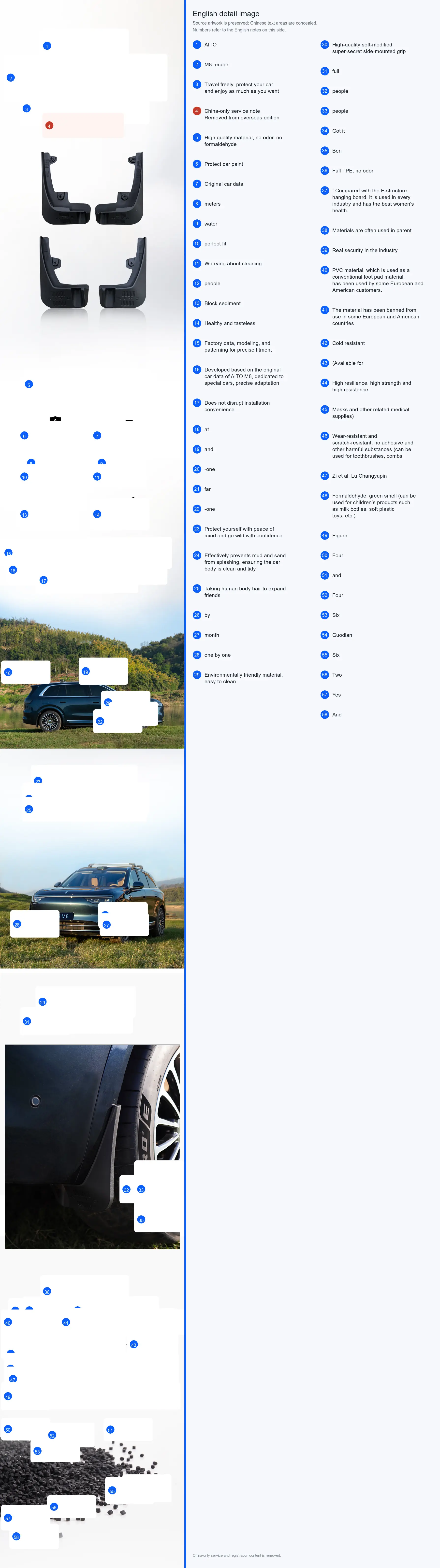
Task: Click 'China-only service note' red entry
Action: (x=242, y=114)
